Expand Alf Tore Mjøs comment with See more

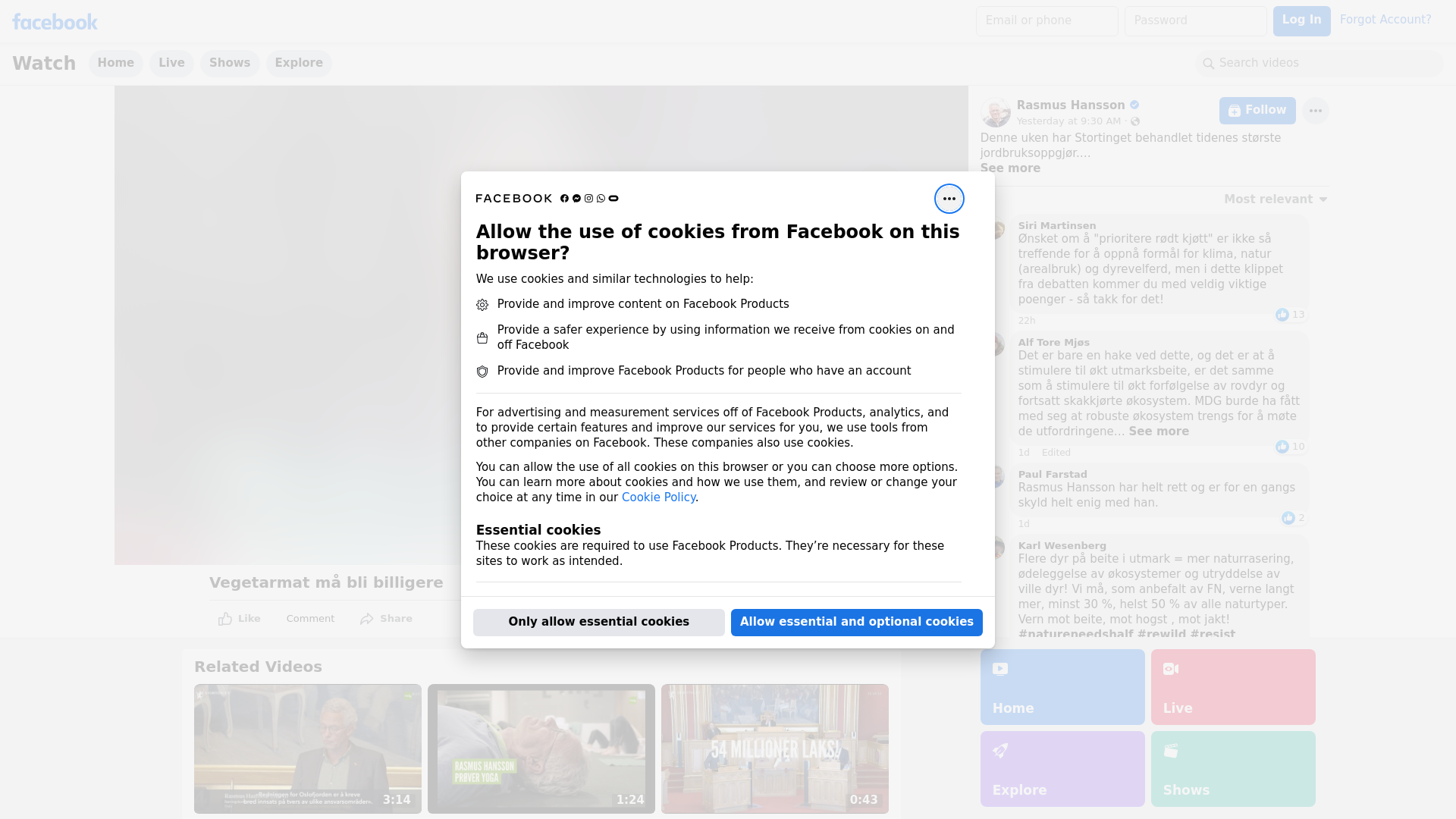tap(1159, 431)
